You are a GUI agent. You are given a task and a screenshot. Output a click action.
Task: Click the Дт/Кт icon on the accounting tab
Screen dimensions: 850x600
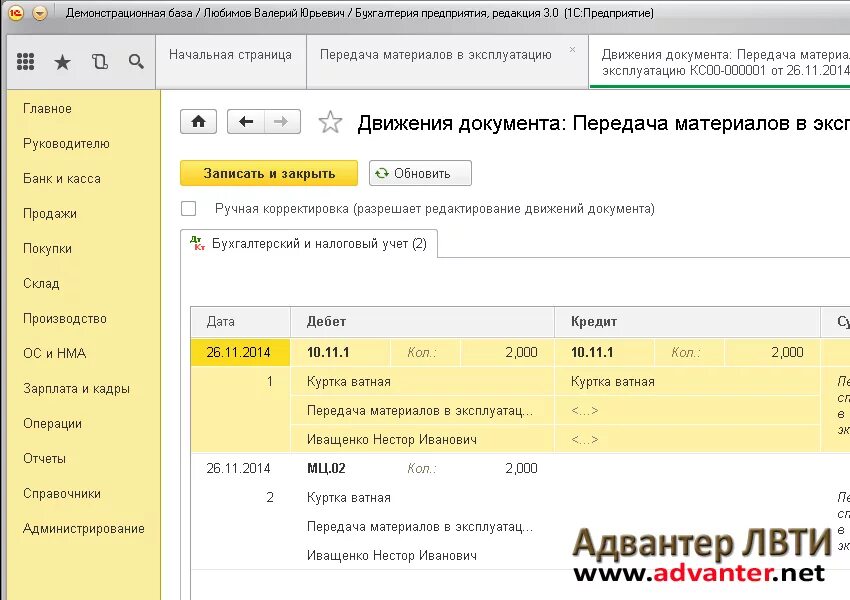click(198, 243)
